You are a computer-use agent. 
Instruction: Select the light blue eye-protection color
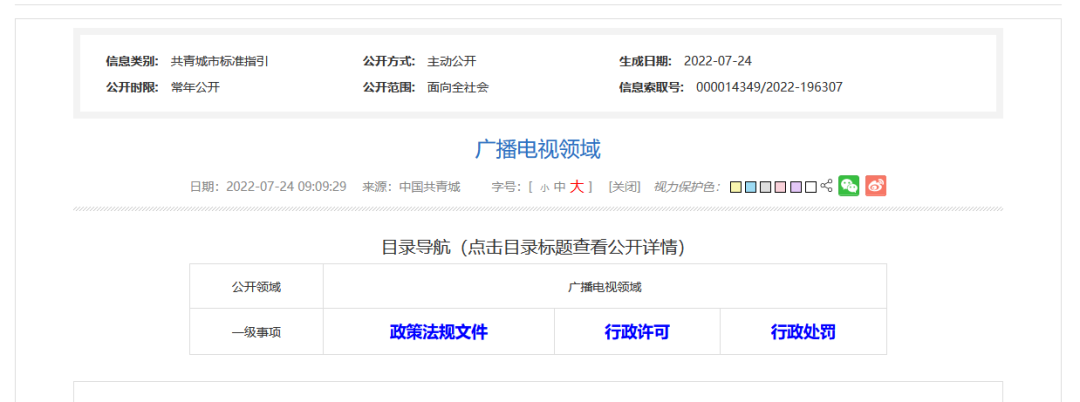click(x=751, y=187)
